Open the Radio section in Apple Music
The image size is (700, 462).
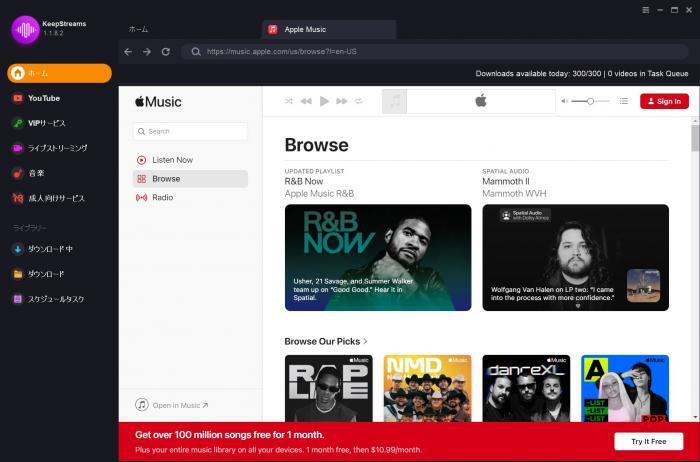162,198
